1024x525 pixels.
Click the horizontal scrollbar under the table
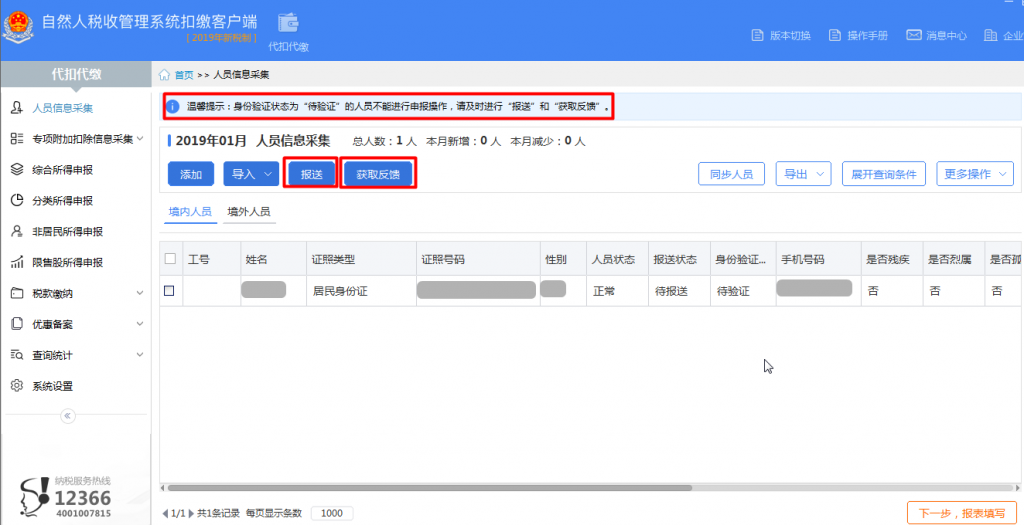pyautogui.click(x=429, y=488)
